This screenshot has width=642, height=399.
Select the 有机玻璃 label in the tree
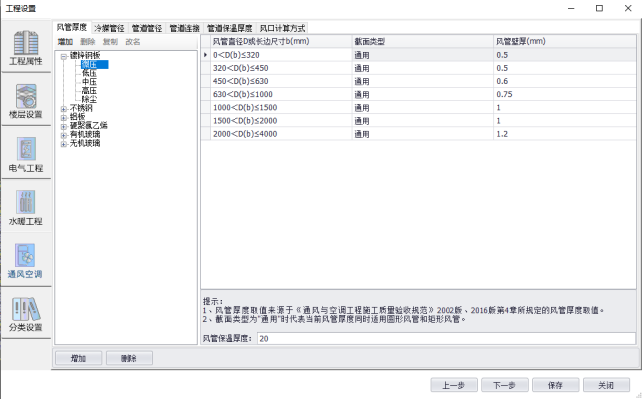tap(85, 134)
